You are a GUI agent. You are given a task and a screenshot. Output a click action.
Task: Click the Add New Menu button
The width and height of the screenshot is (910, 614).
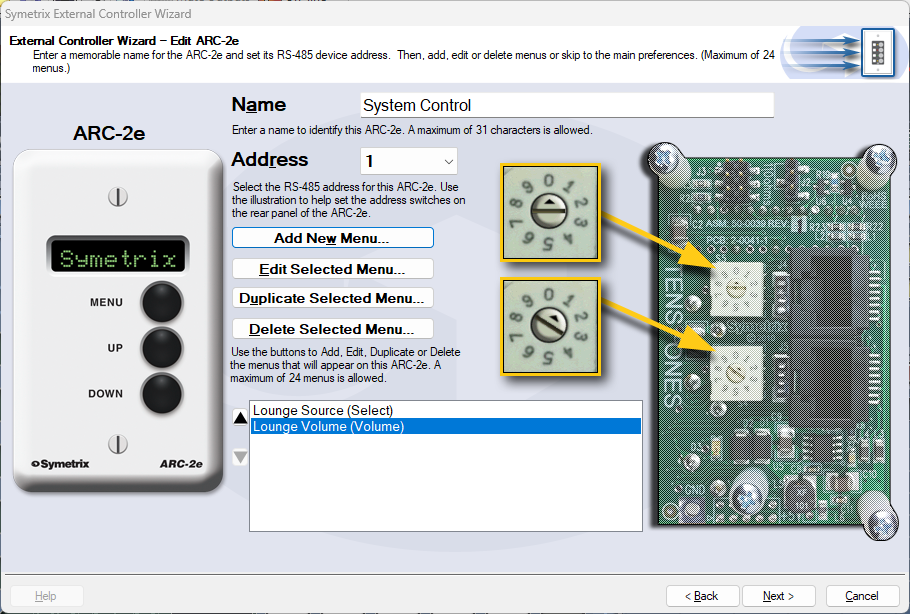(x=332, y=239)
